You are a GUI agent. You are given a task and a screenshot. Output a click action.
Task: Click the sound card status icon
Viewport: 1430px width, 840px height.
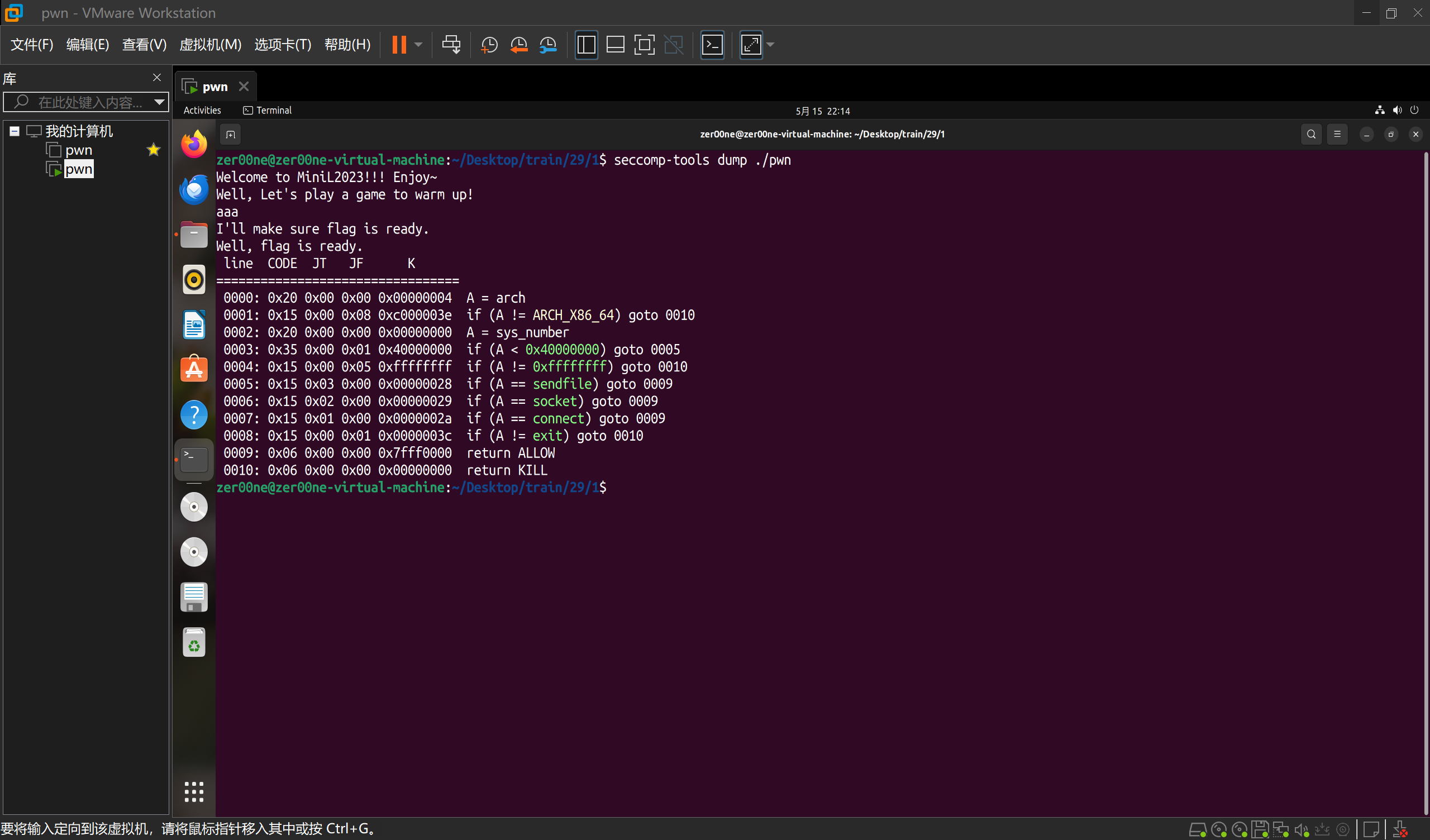pyautogui.click(x=1301, y=830)
